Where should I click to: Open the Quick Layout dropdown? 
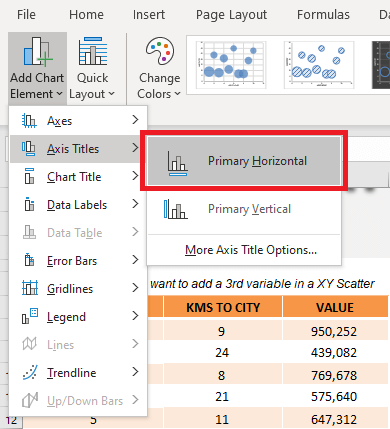[x=92, y=68]
